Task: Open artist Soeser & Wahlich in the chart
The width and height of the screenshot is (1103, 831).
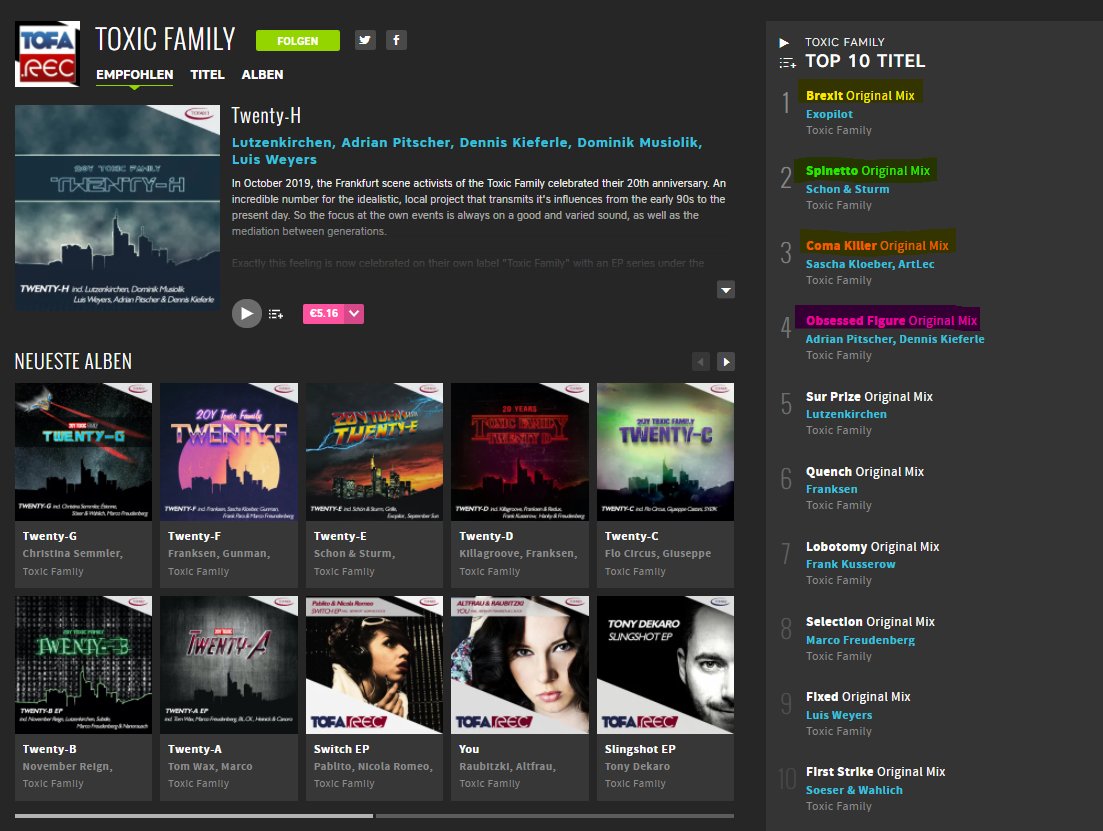Action: (x=854, y=790)
